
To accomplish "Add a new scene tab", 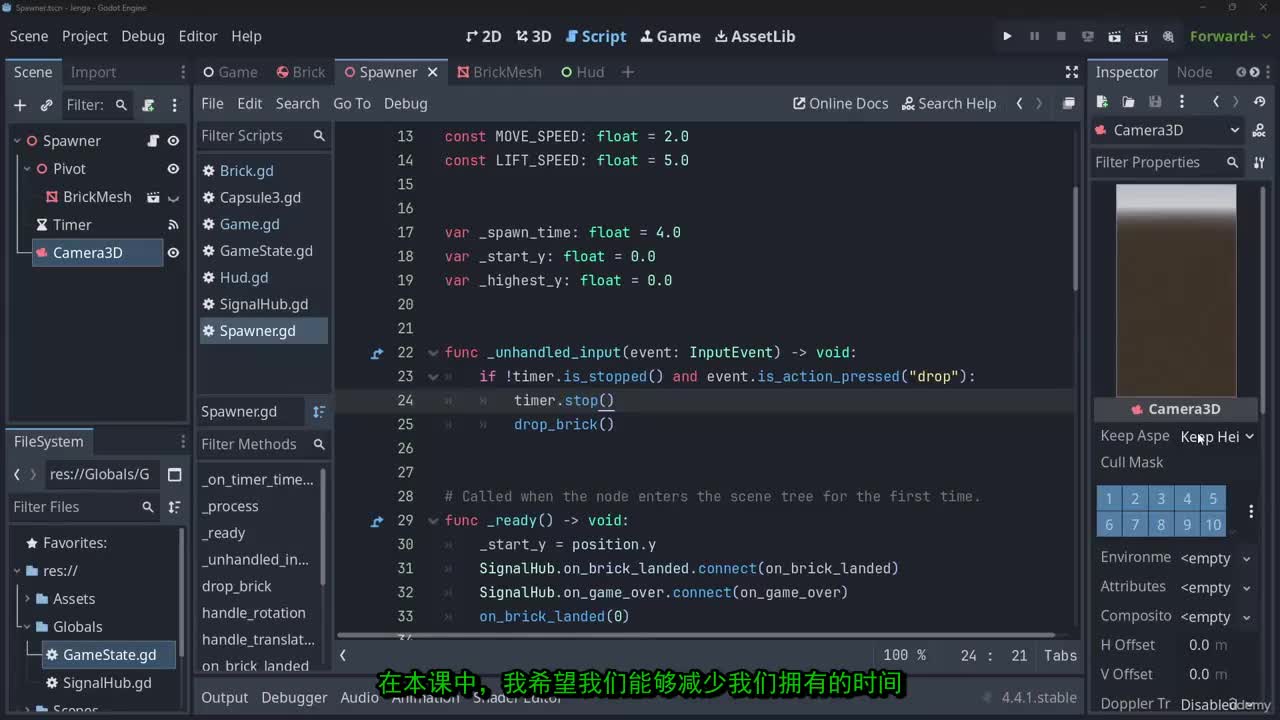I will click(627, 72).
